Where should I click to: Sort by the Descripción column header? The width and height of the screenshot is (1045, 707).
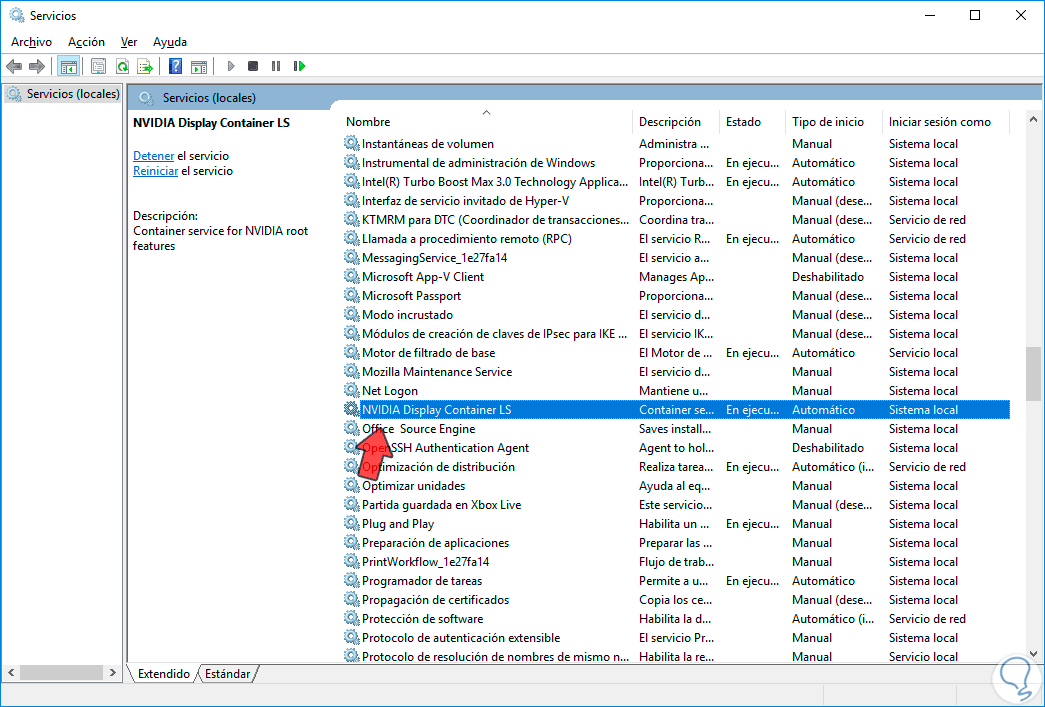click(675, 121)
